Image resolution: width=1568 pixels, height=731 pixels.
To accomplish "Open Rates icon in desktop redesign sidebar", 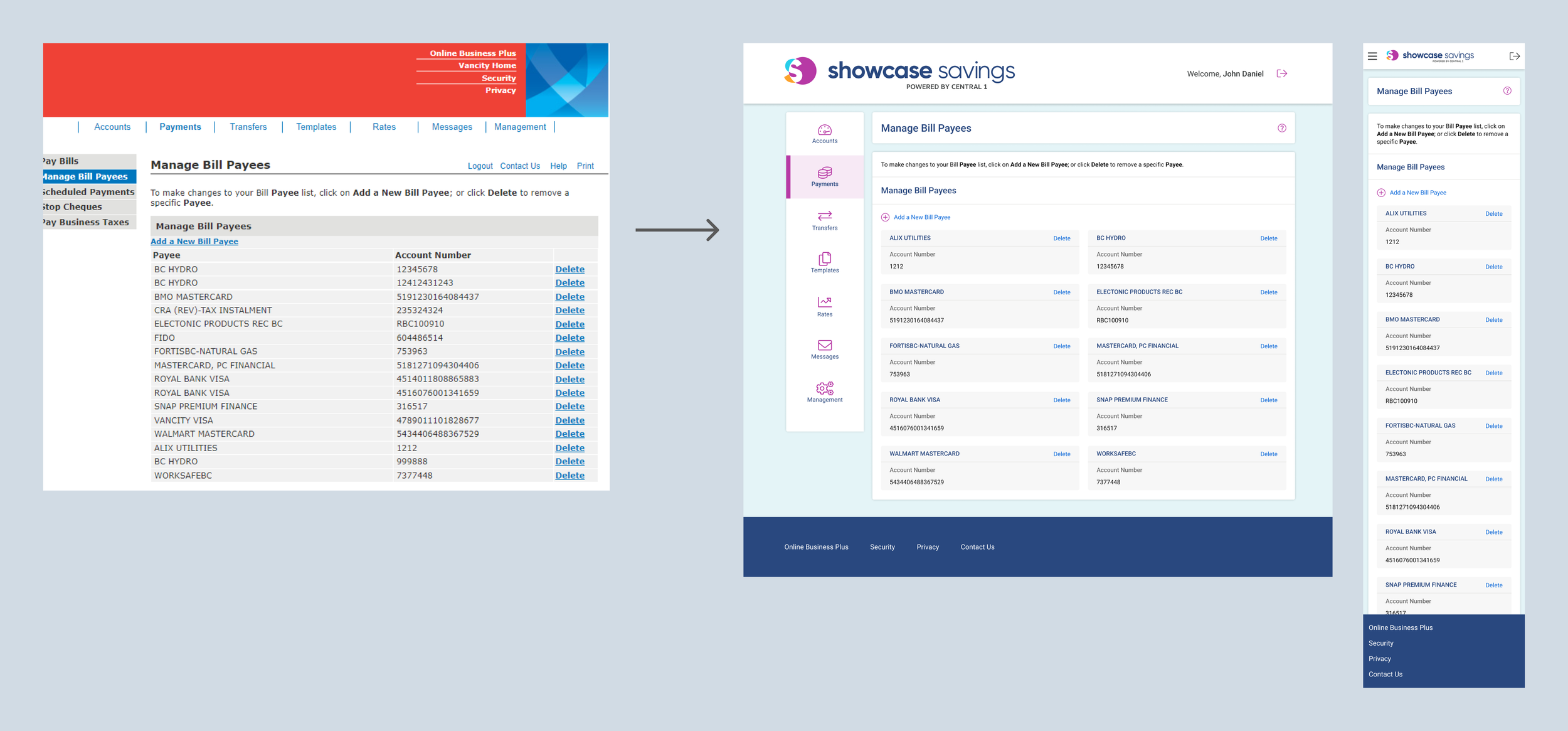I will point(824,302).
